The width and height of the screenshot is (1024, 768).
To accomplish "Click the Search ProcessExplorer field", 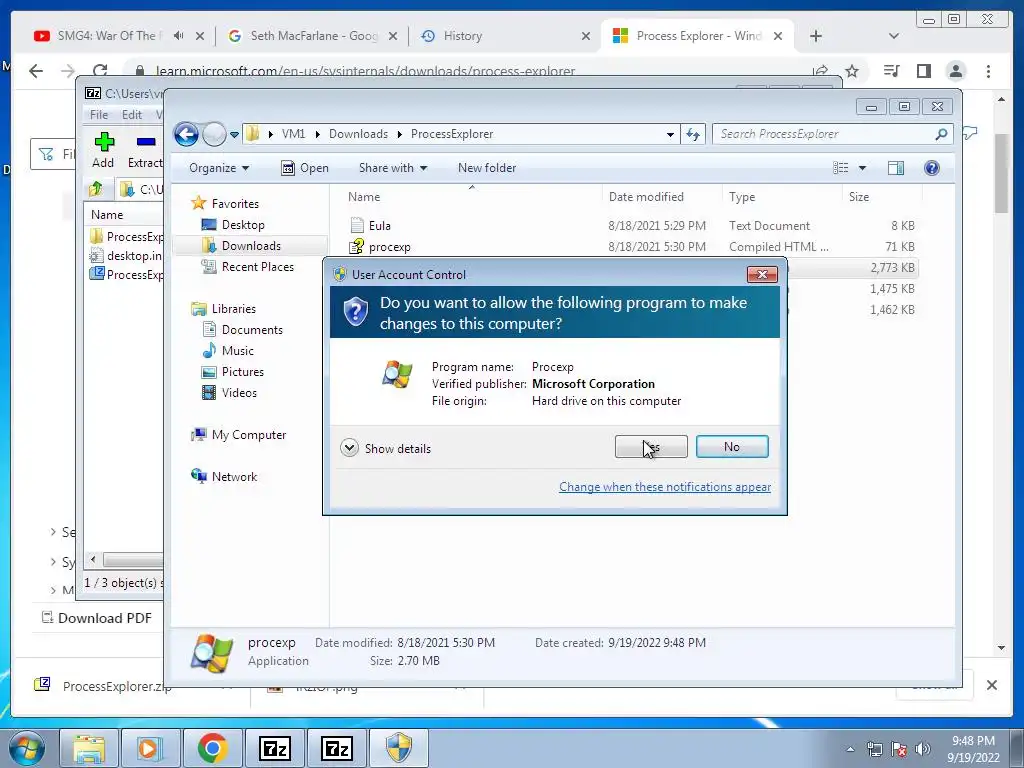I will pyautogui.click(x=833, y=134).
